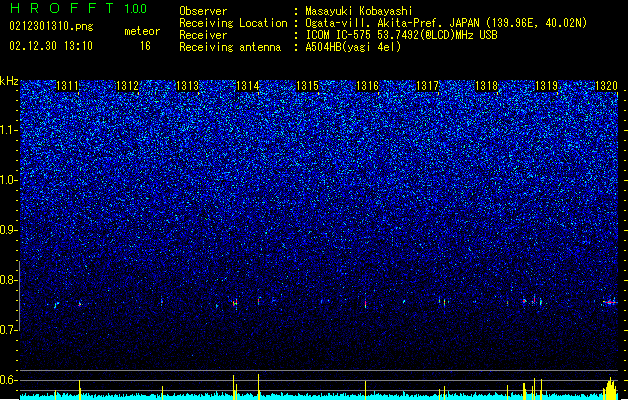Click the 1318 time marker
Viewport: 629px width, 400px height.
(x=487, y=86)
